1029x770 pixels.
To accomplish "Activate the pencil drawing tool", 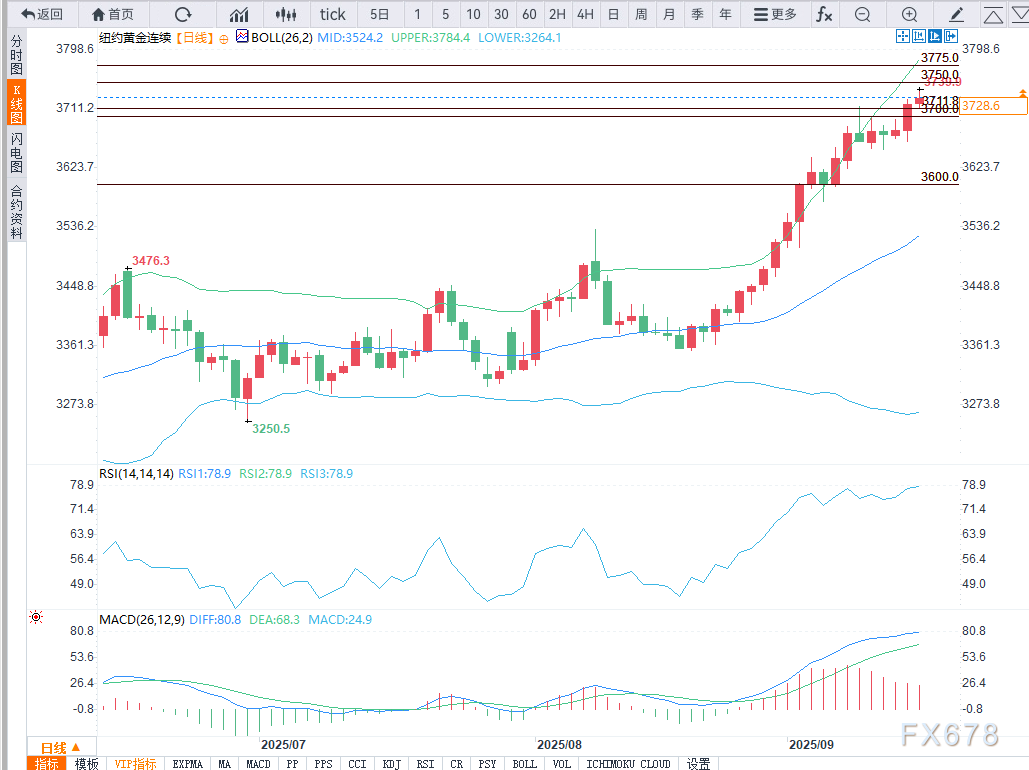I will (x=957, y=14).
